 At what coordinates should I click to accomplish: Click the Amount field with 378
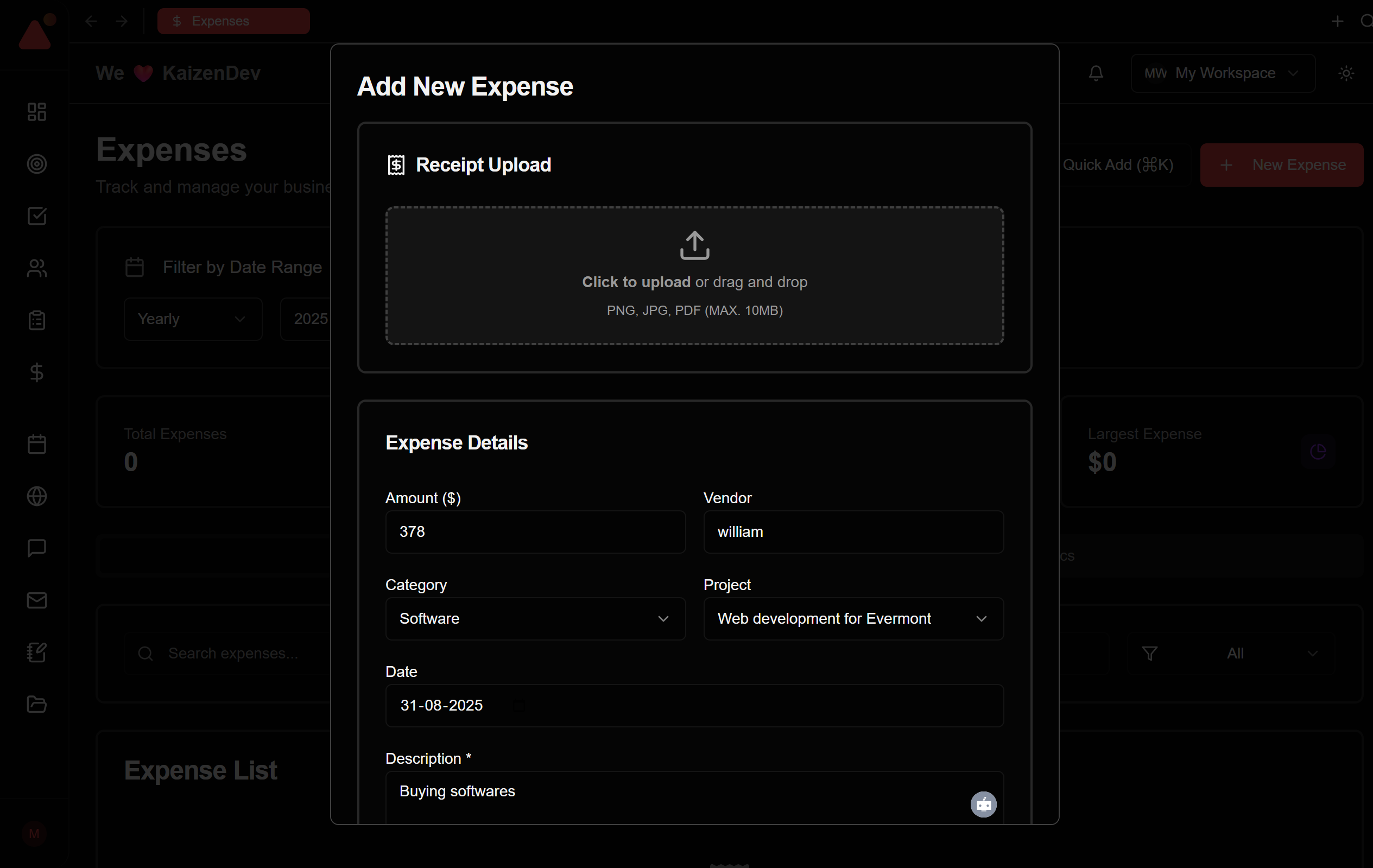click(x=535, y=531)
